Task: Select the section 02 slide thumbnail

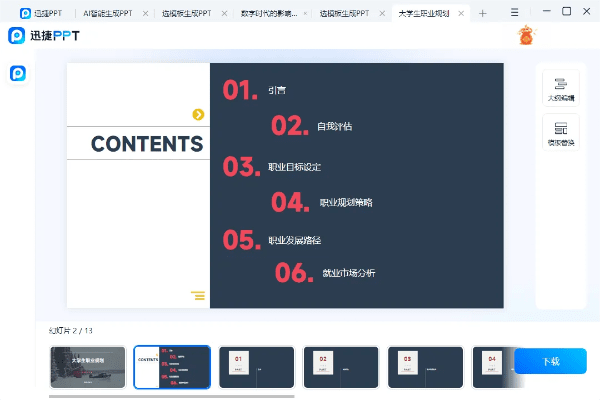Action: 341,367
